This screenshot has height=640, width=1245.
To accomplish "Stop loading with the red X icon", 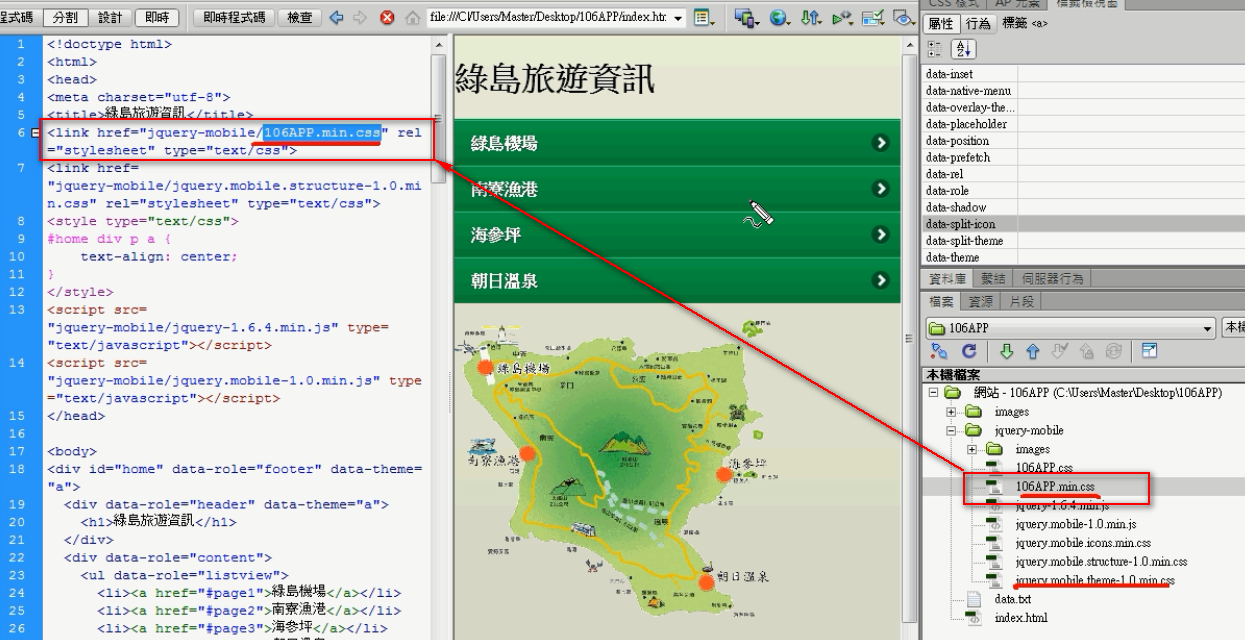I will [x=387, y=18].
